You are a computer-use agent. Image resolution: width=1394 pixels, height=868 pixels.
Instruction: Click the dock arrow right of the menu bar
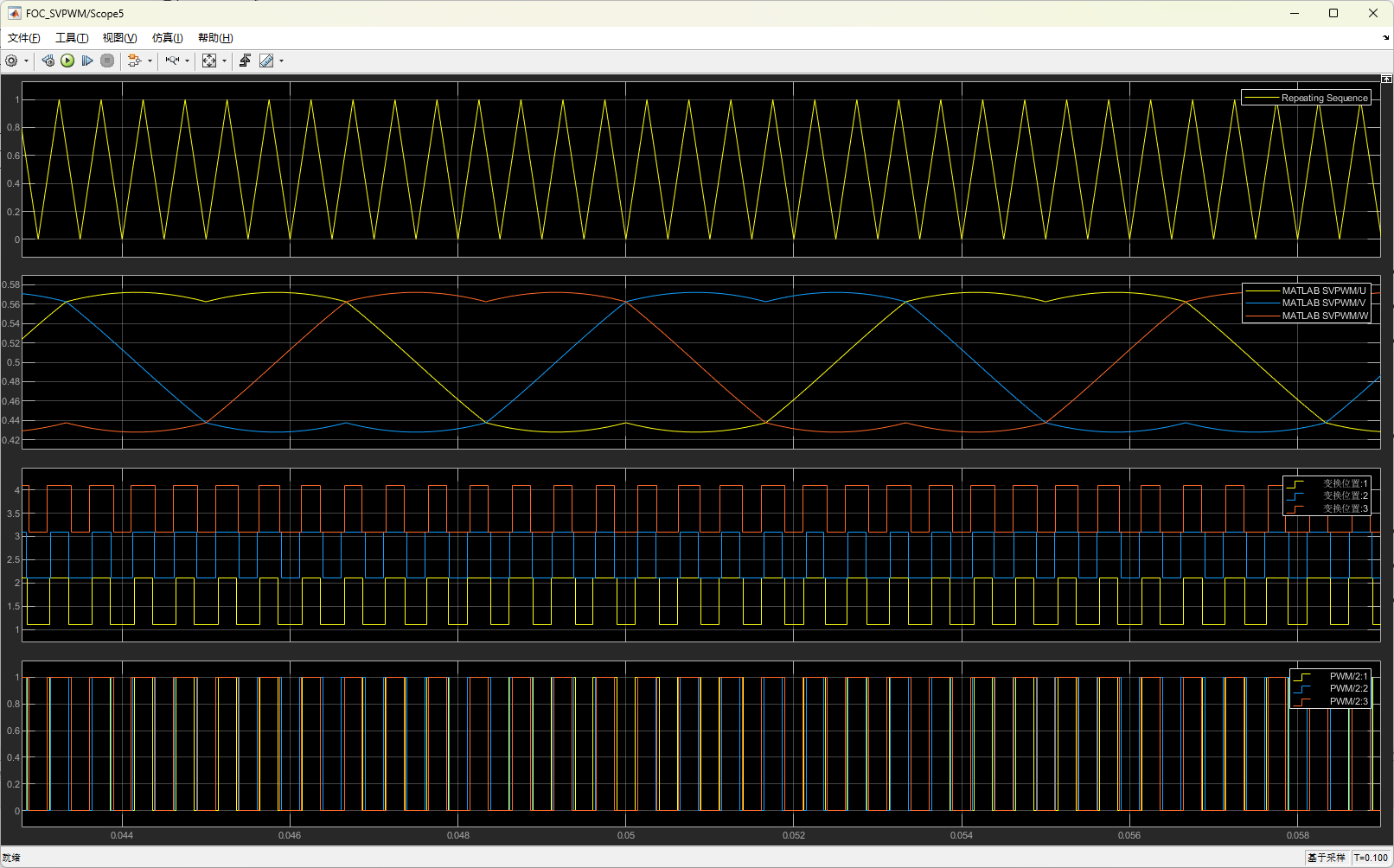pos(1386,38)
